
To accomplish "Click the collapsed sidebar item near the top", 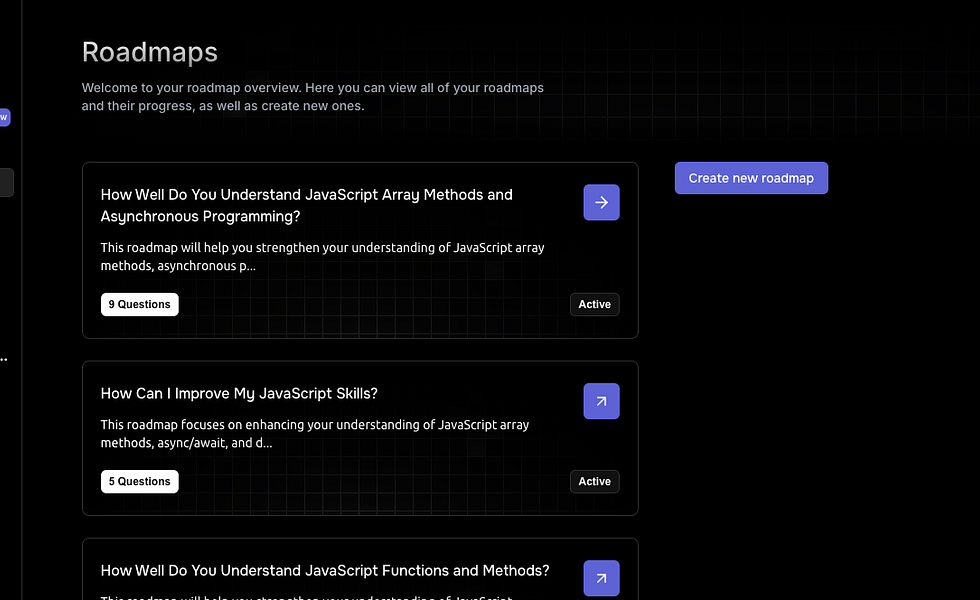I will pyautogui.click(x=4, y=182).
